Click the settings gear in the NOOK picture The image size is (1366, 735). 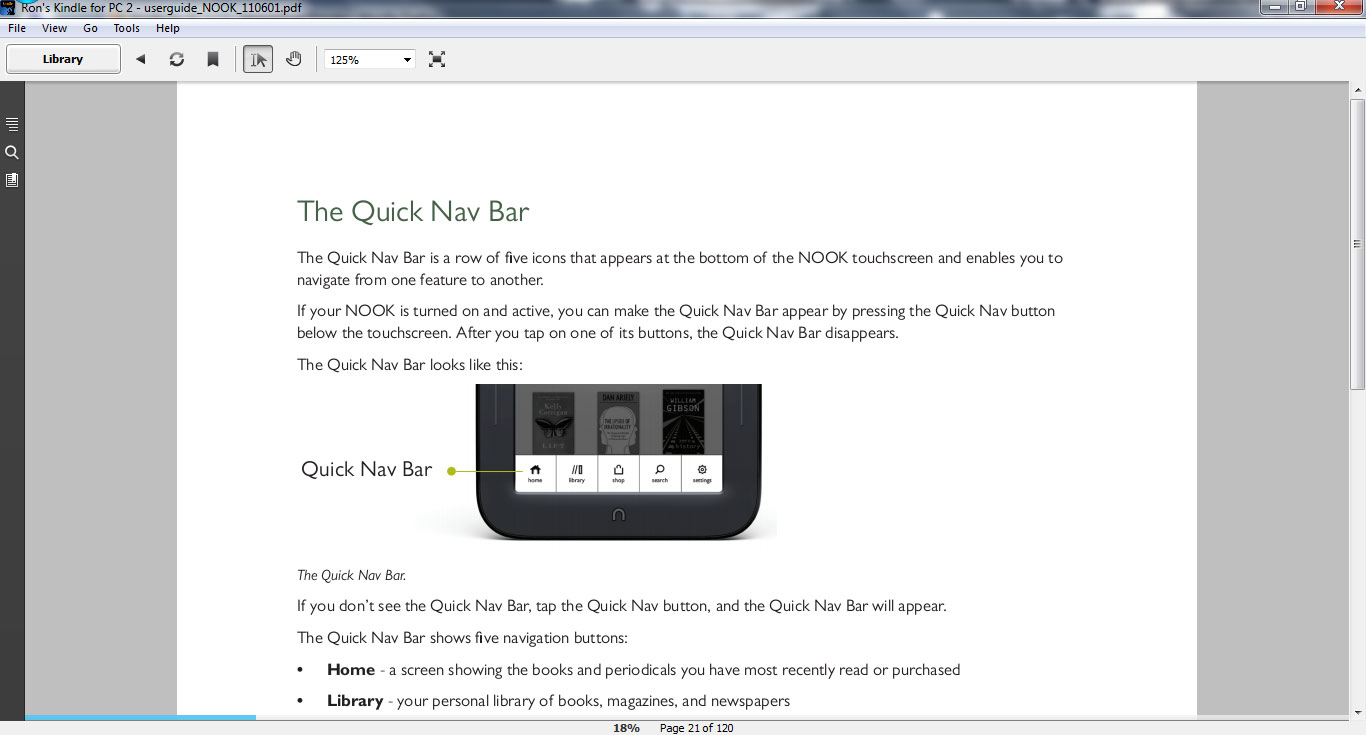(x=702, y=472)
